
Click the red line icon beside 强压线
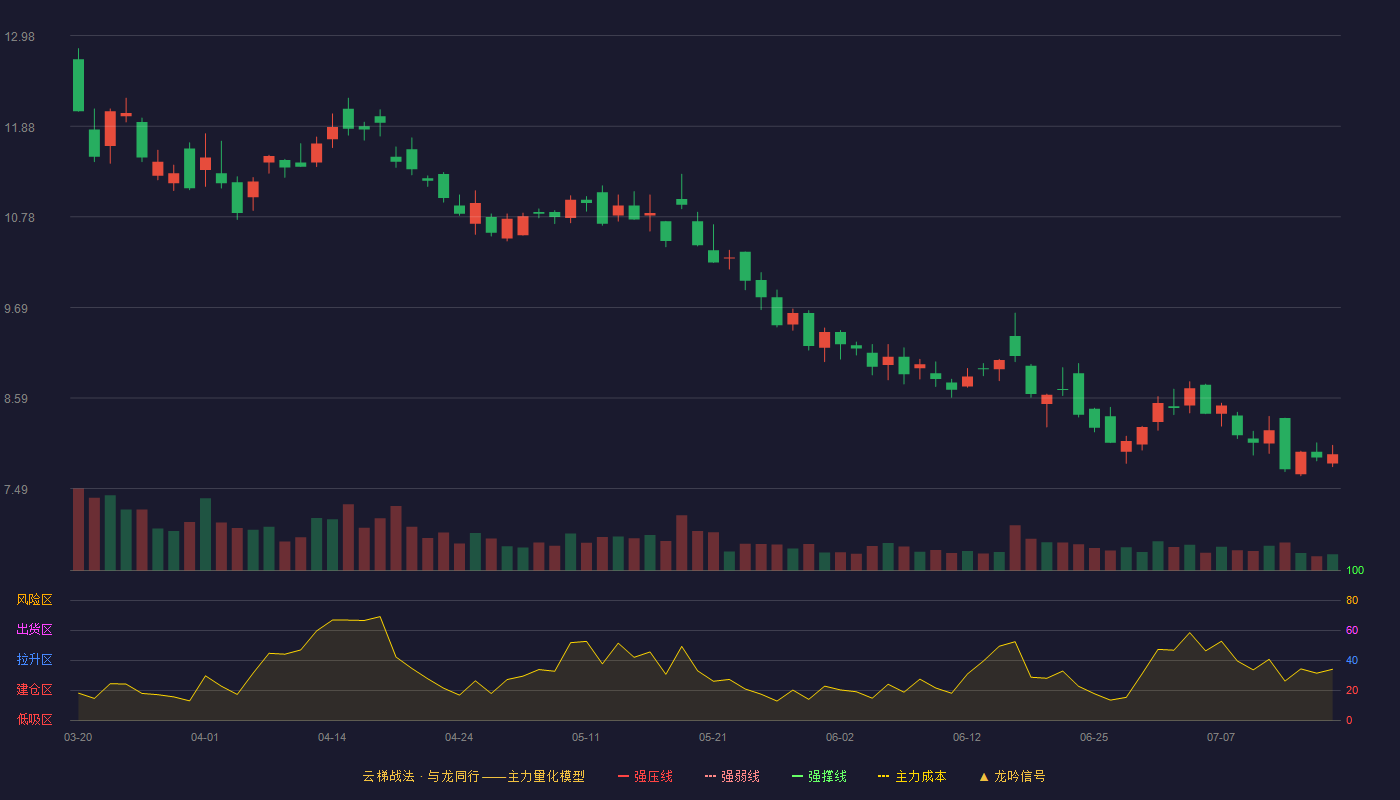tap(623, 777)
